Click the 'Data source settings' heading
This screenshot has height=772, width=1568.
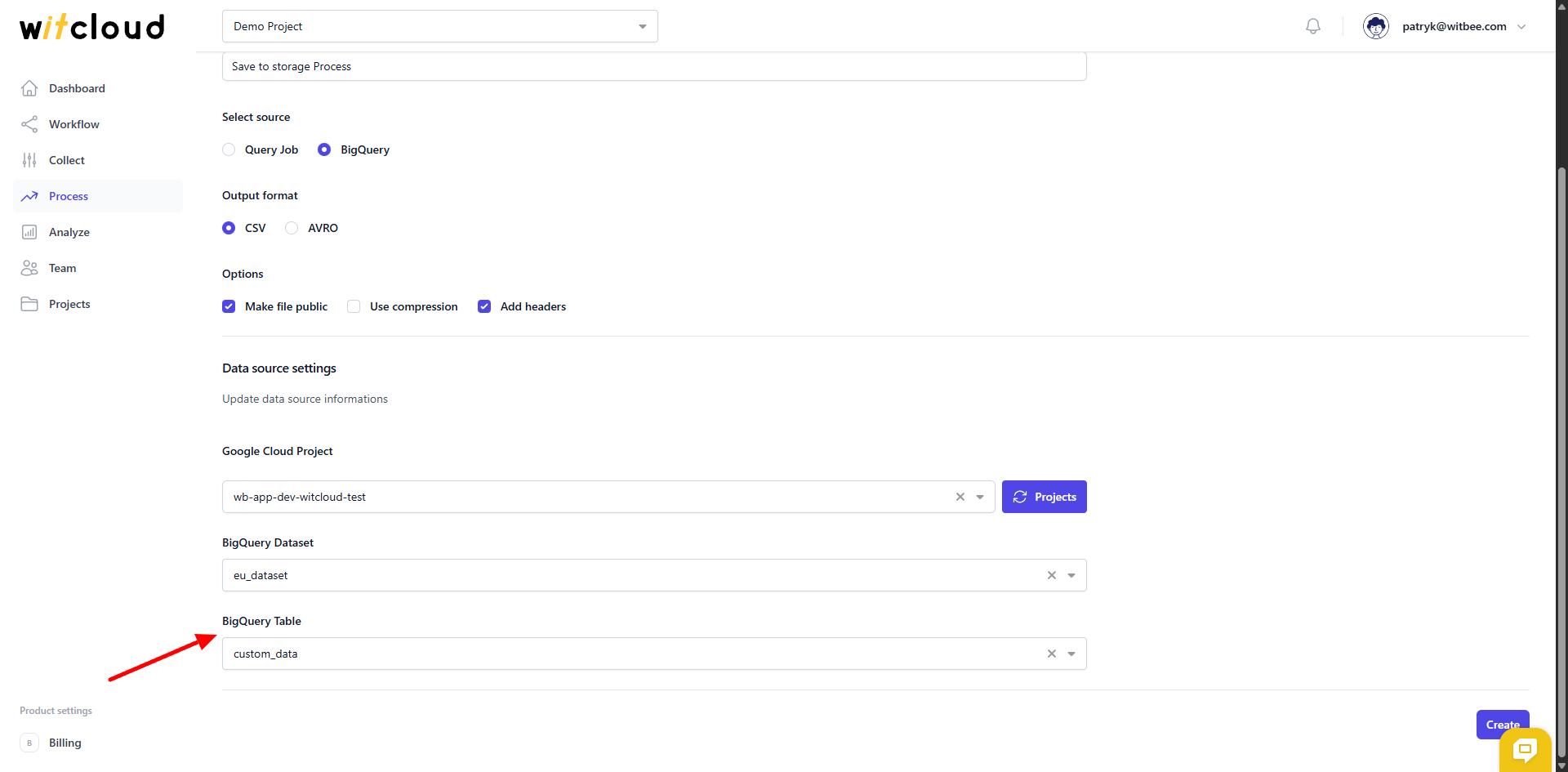pyautogui.click(x=279, y=368)
